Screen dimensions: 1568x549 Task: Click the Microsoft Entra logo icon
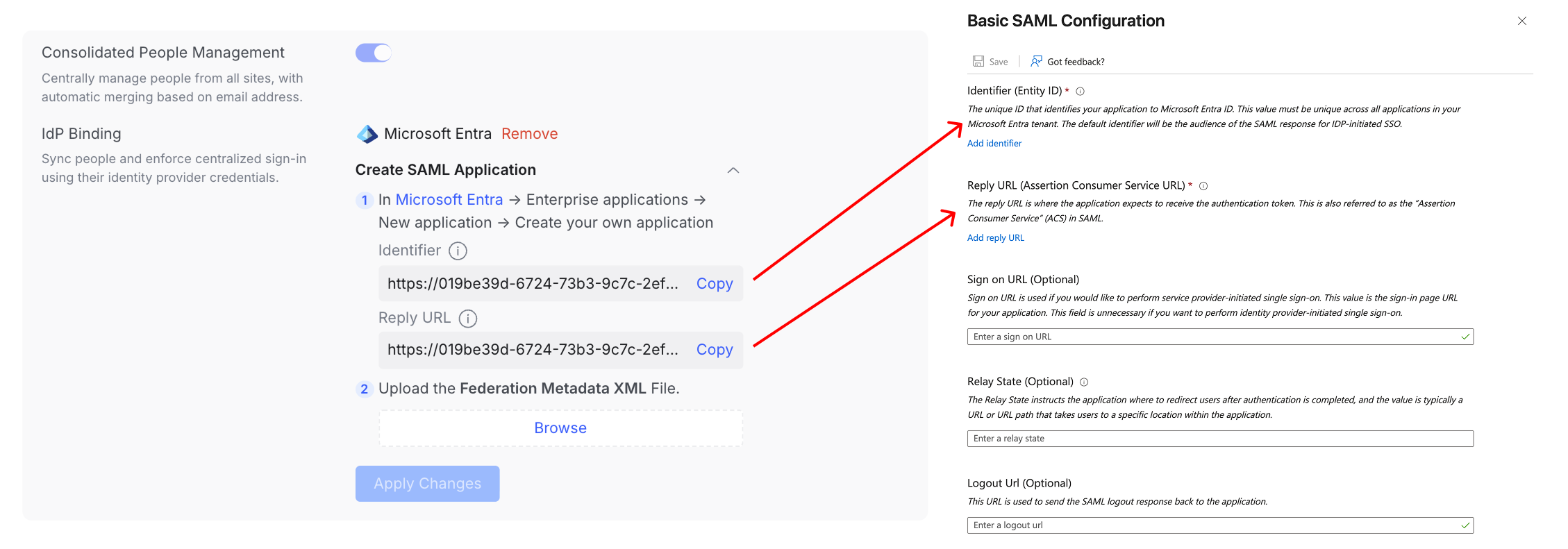[x=367, y=134]
